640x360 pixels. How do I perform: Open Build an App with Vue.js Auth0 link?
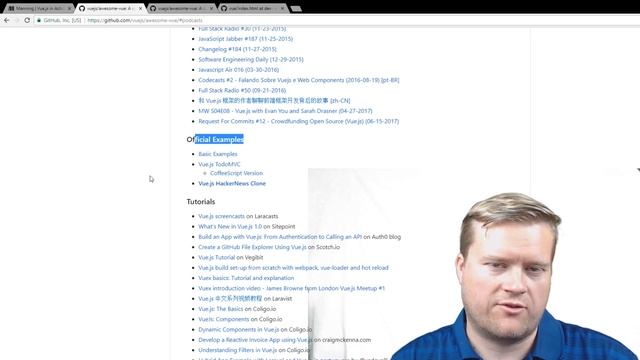tap(280, 237)
